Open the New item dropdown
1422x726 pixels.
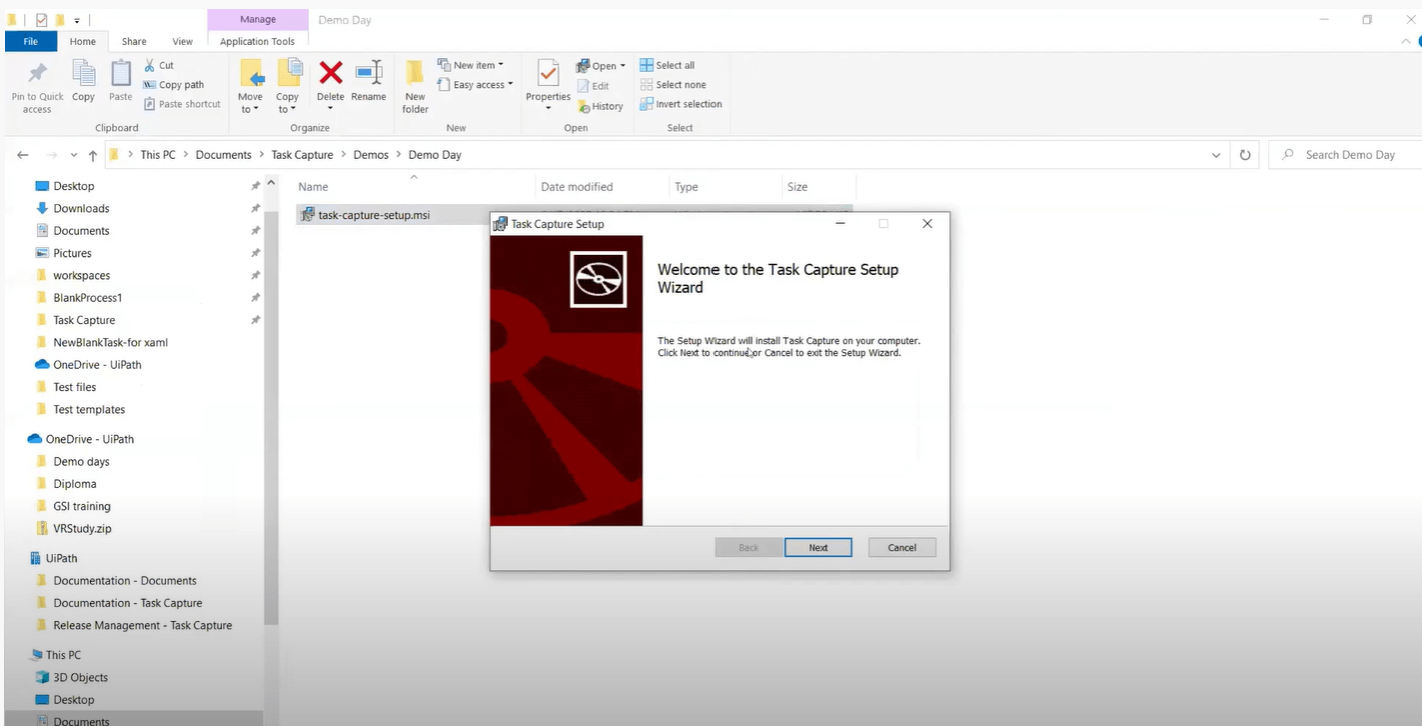(470, 65)
